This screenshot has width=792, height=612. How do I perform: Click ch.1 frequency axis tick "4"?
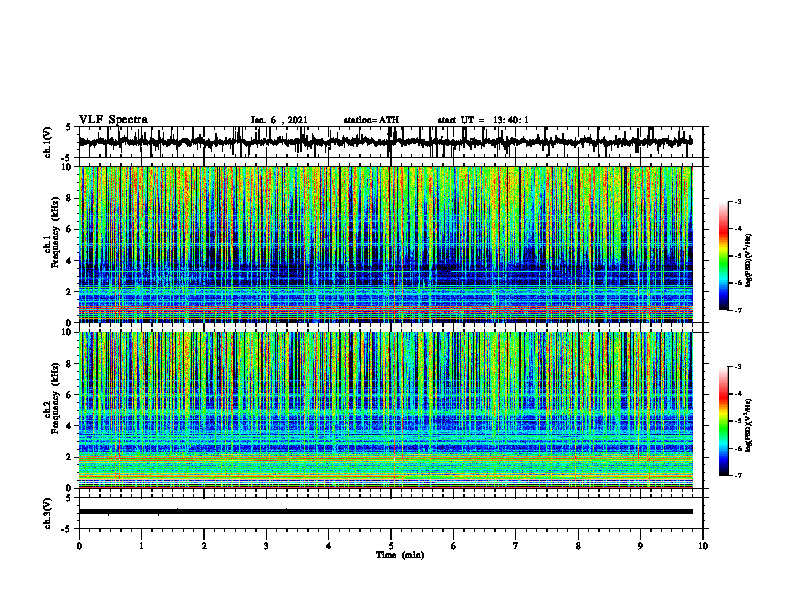[x=69, y=261]
